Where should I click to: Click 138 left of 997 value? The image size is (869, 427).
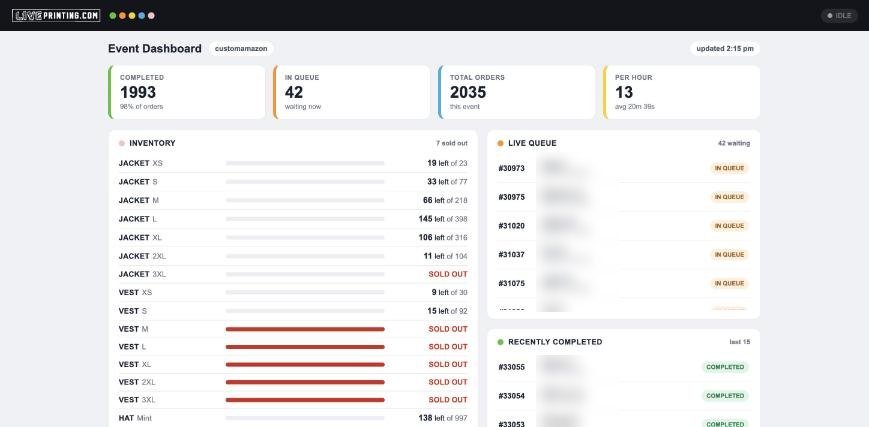click(443, 418)
